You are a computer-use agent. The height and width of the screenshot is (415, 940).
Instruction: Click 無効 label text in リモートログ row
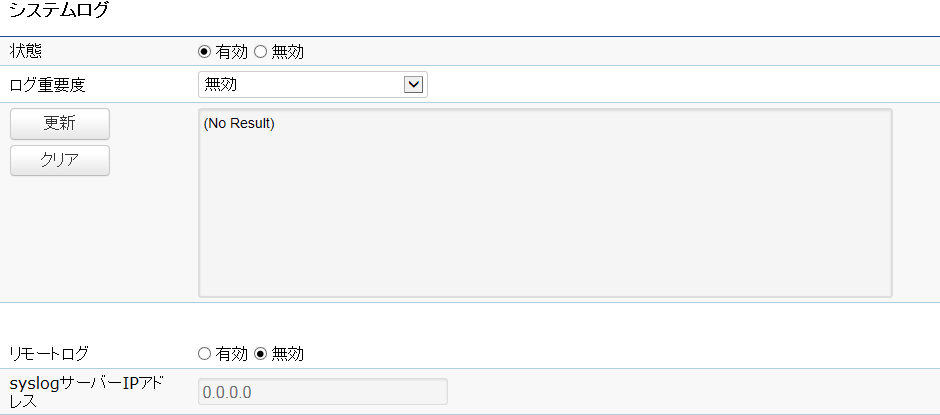tap(288, 354)
